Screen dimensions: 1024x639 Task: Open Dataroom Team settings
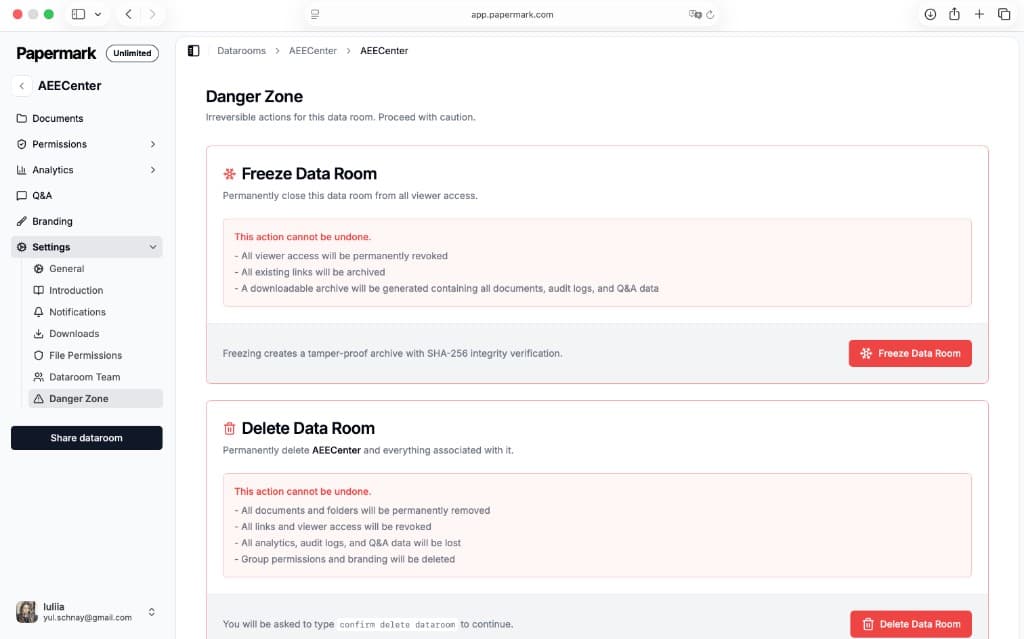click(x=95, y=377)
